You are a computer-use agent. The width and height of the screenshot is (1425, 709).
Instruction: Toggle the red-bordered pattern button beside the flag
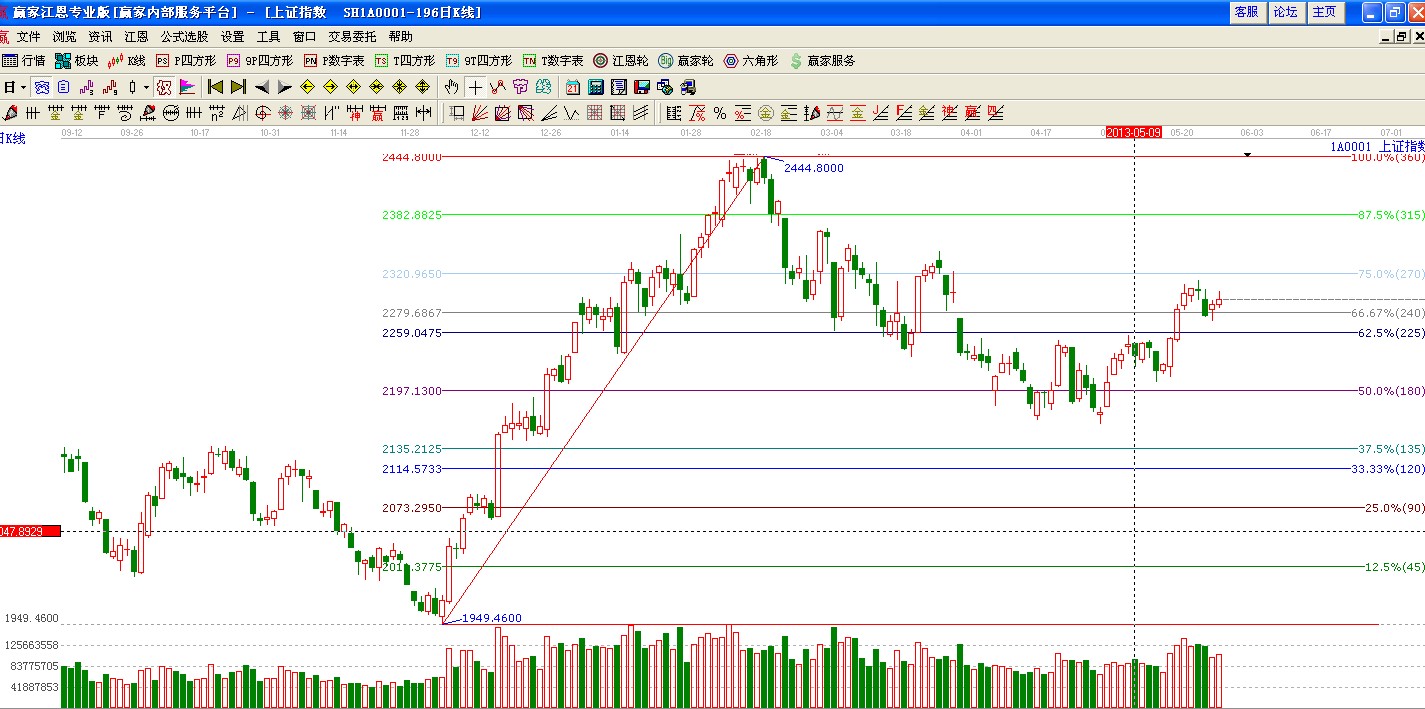point(163,87)
